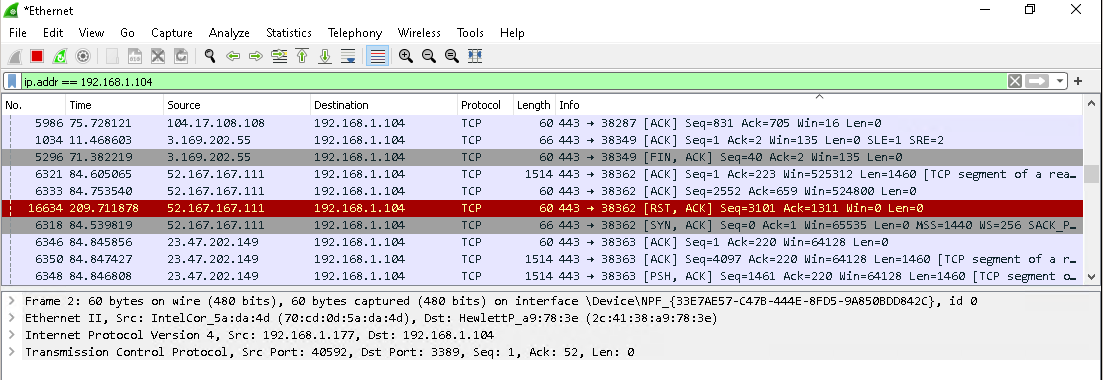
Task: Clear the display filter with X button
Action: (x=1014, y=82)
